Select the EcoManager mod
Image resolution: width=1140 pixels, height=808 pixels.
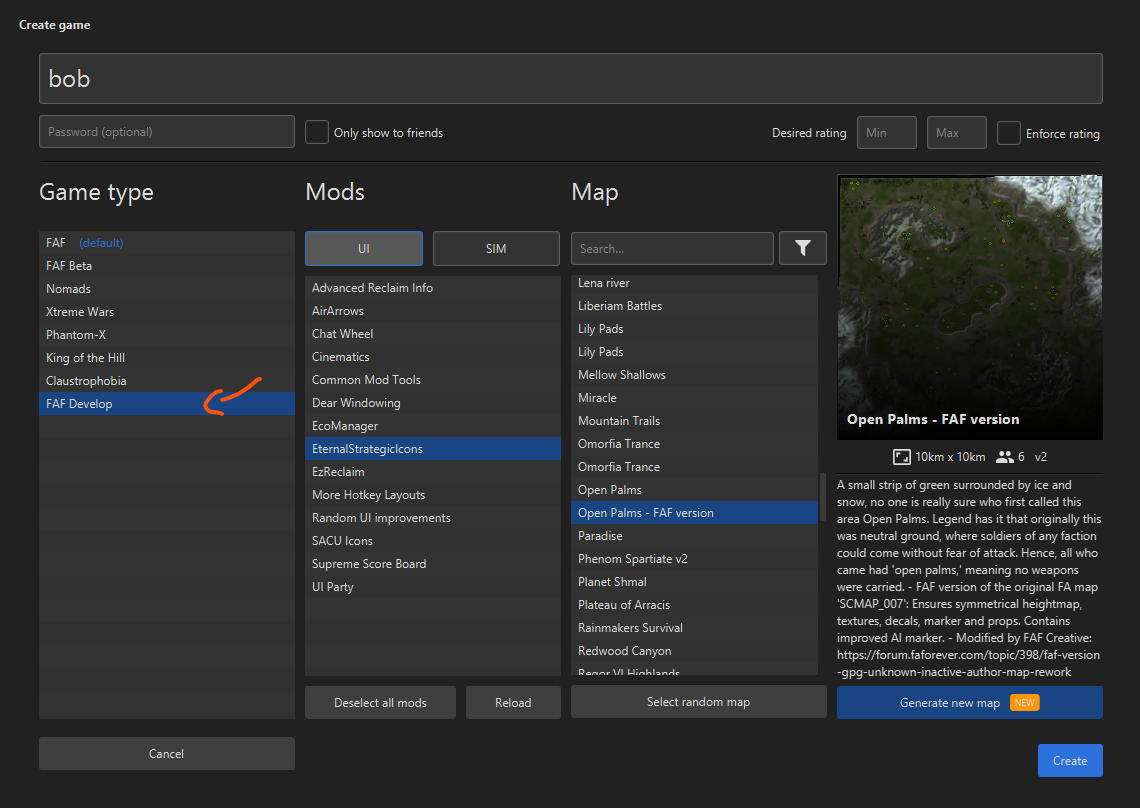(433, 426)
